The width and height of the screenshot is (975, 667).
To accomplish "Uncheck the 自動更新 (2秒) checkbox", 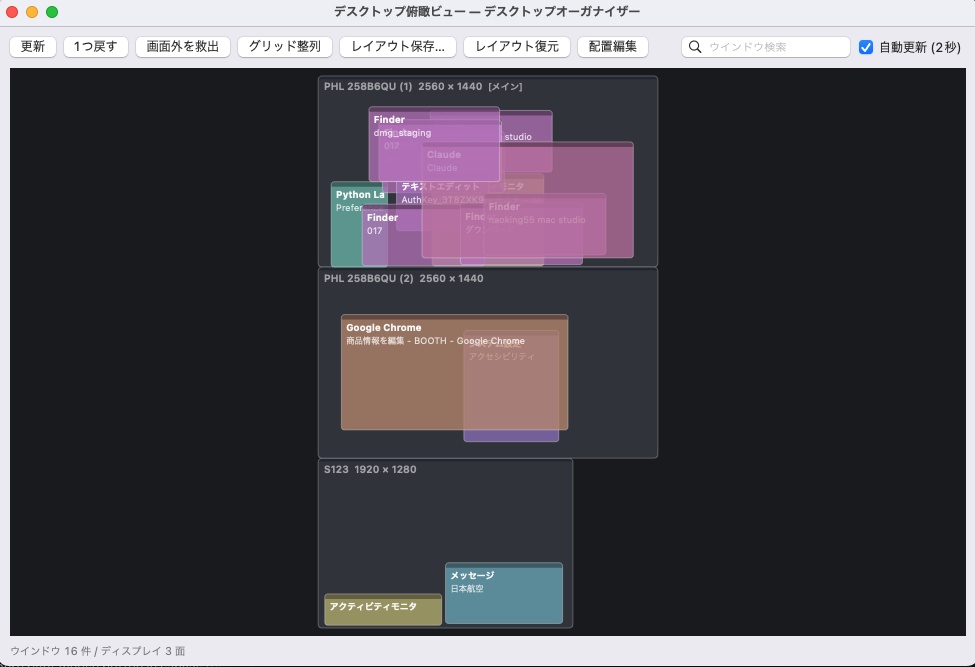I will pos(866,47).
